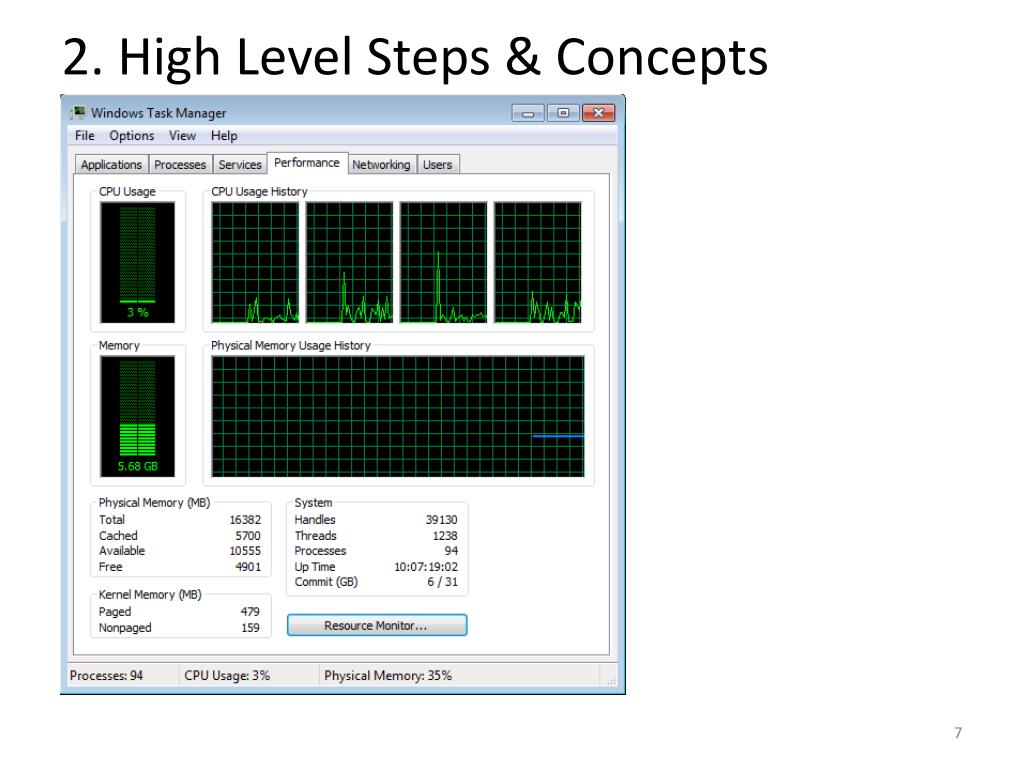Image resolution: width=1024 pixels, height=768 pixels.
Task: Switch to the Networking tab
Action: [381, 165]
